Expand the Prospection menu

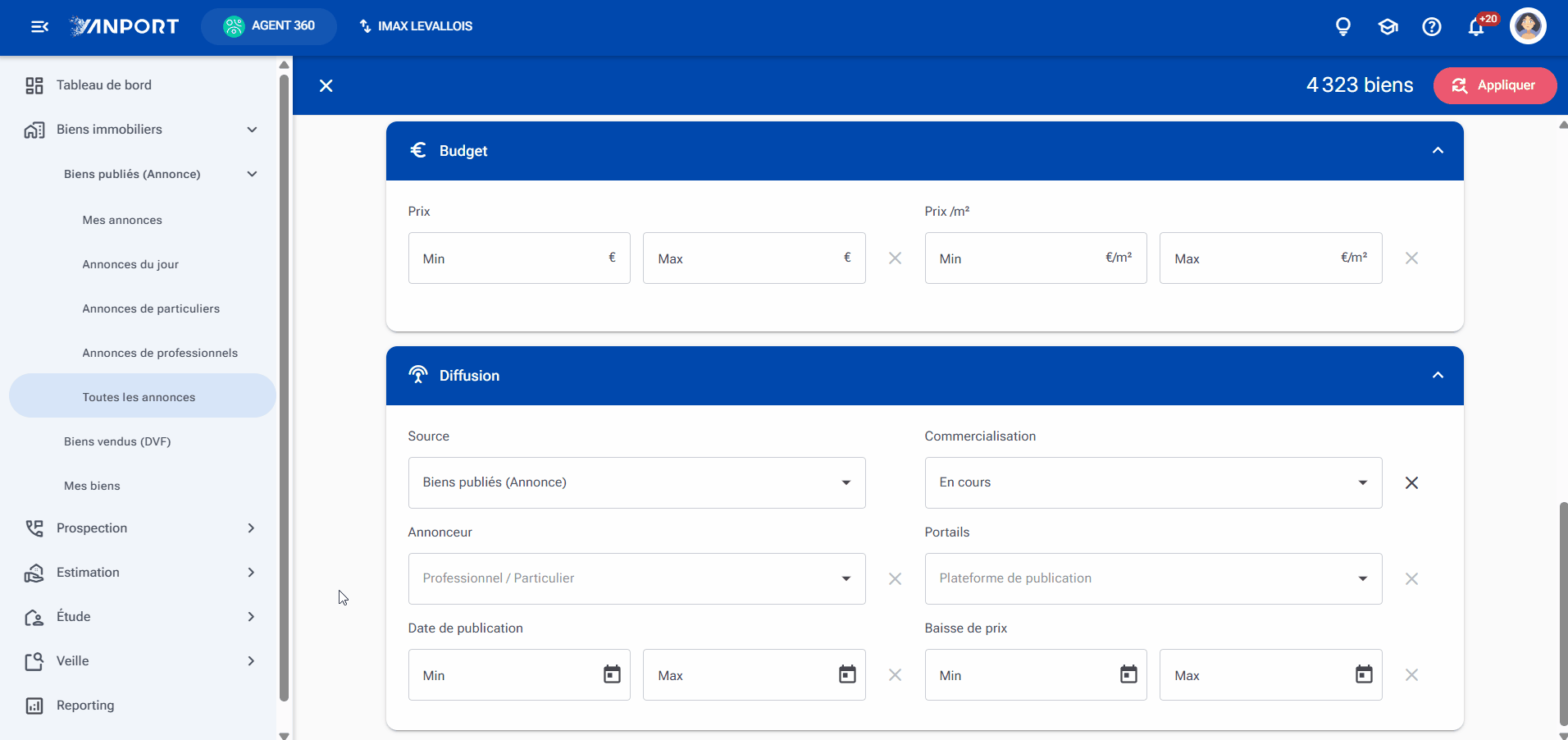click(142, 528)
